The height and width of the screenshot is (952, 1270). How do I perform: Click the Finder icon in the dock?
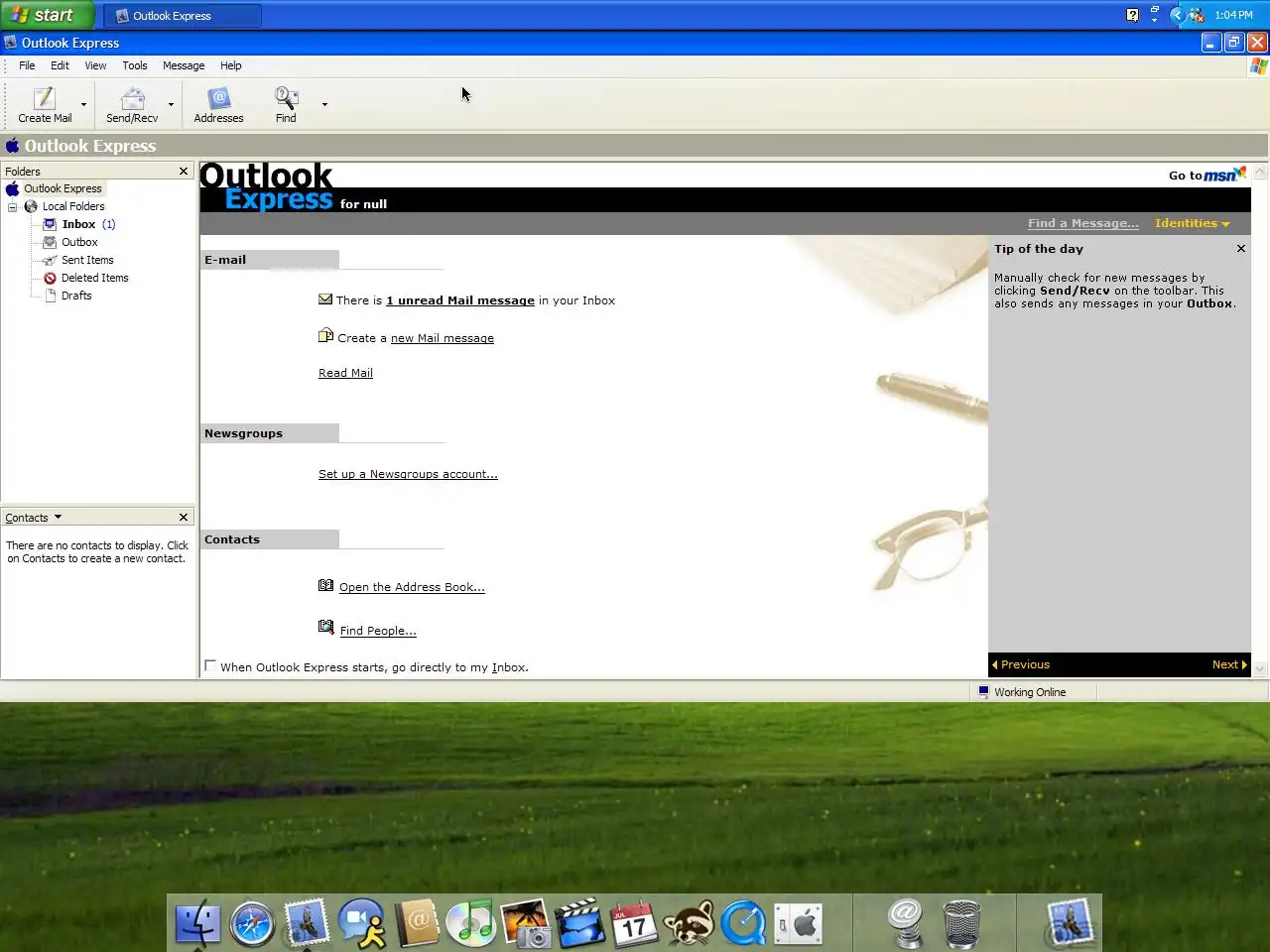[x=197, y=923]
